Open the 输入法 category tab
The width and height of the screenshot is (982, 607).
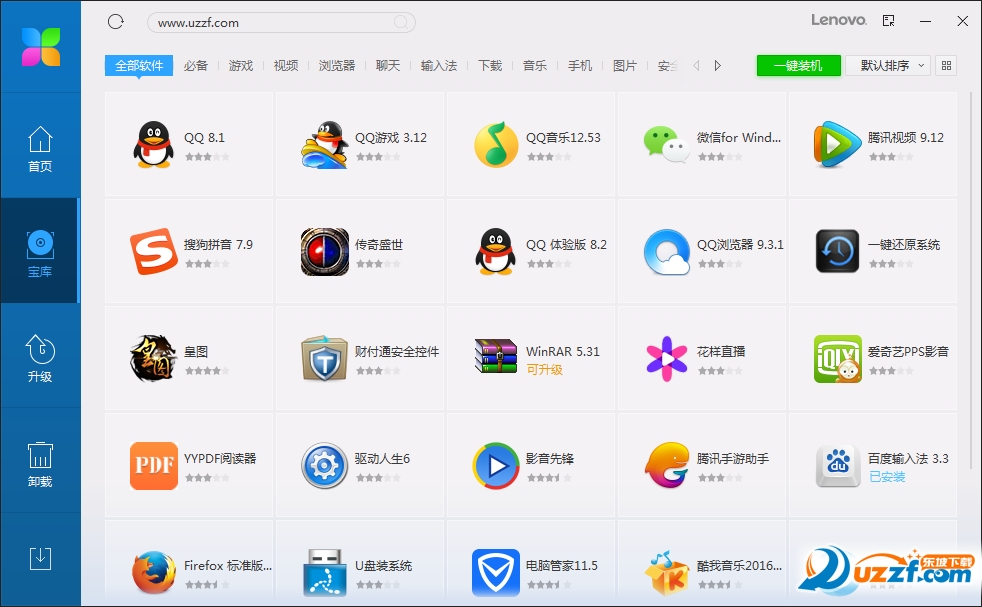pyautogui.click(x=438, y=65)
